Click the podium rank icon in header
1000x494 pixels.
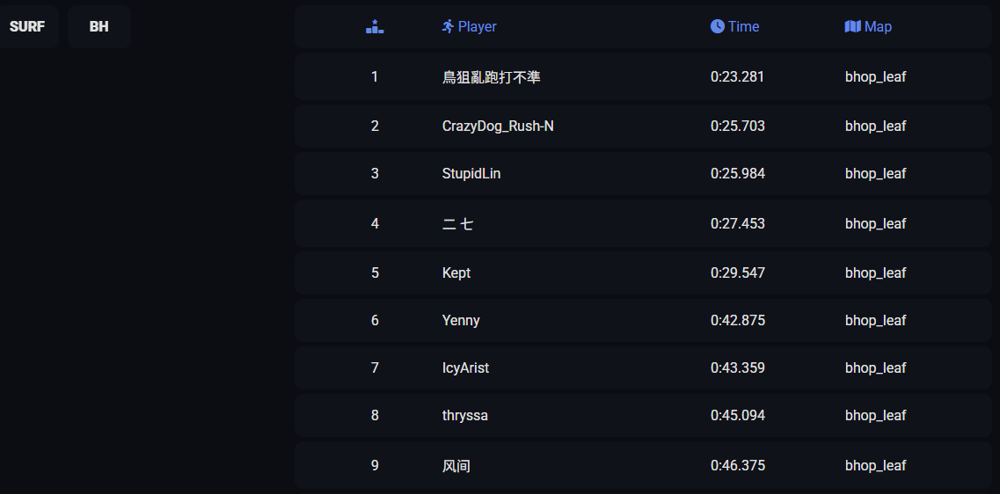pos(374,27)
